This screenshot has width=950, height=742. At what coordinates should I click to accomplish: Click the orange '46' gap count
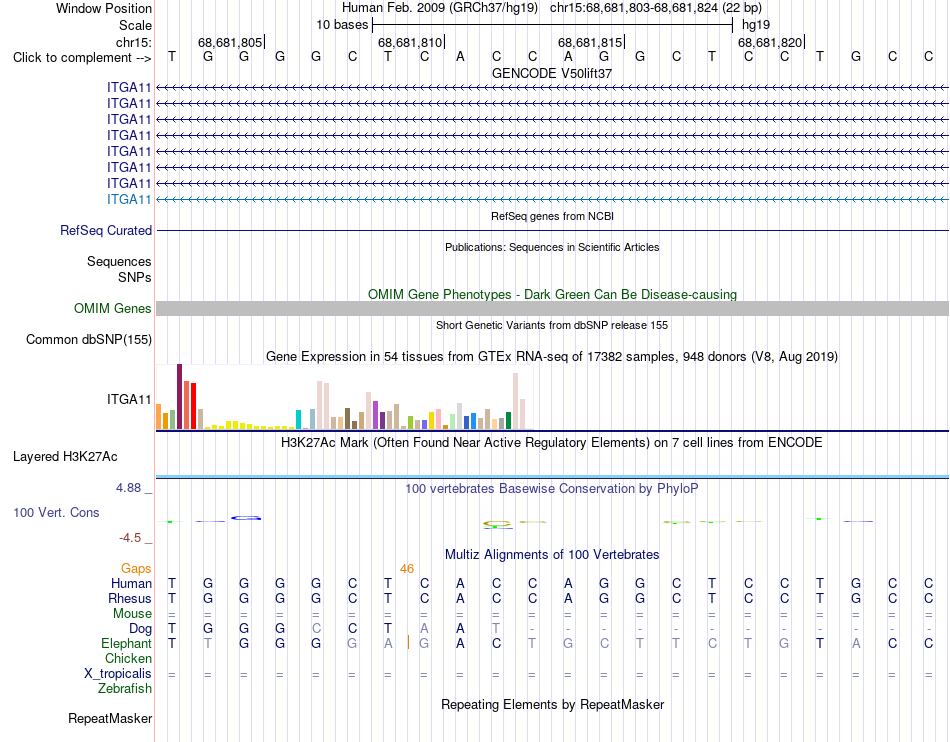point(407,569)
